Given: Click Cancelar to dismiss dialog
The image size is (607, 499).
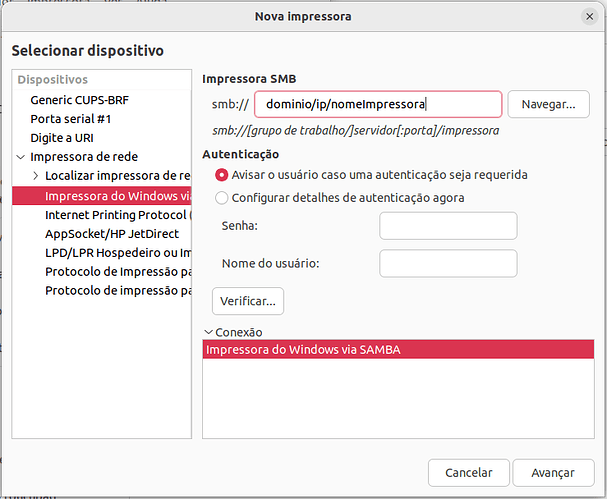Looking at the screenshot, I should (x=468, y=472).
